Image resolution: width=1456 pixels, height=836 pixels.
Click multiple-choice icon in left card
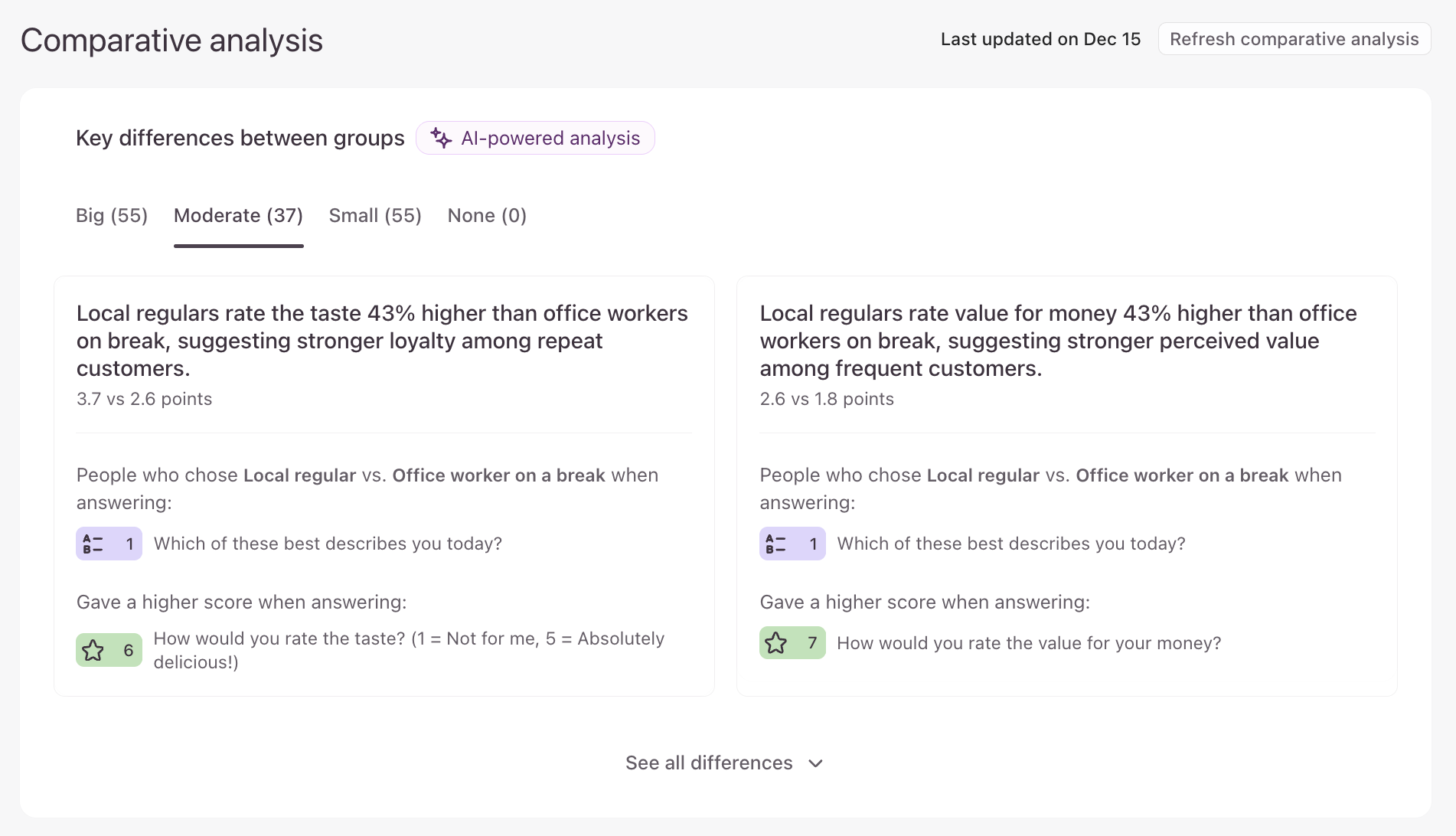click(x=93, y=544)
